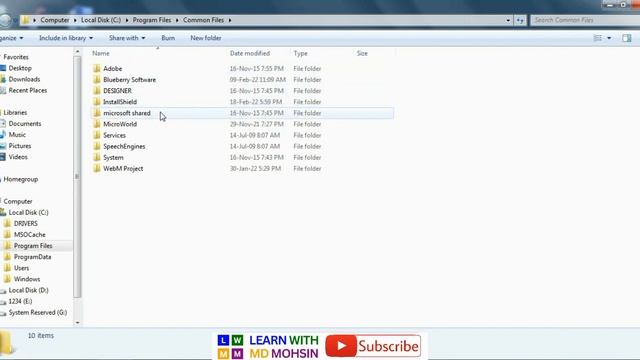The width and height of the screenshot is (640, 360).
Task: Go to Computer in the breadcrumb
Action: (55, 20)
